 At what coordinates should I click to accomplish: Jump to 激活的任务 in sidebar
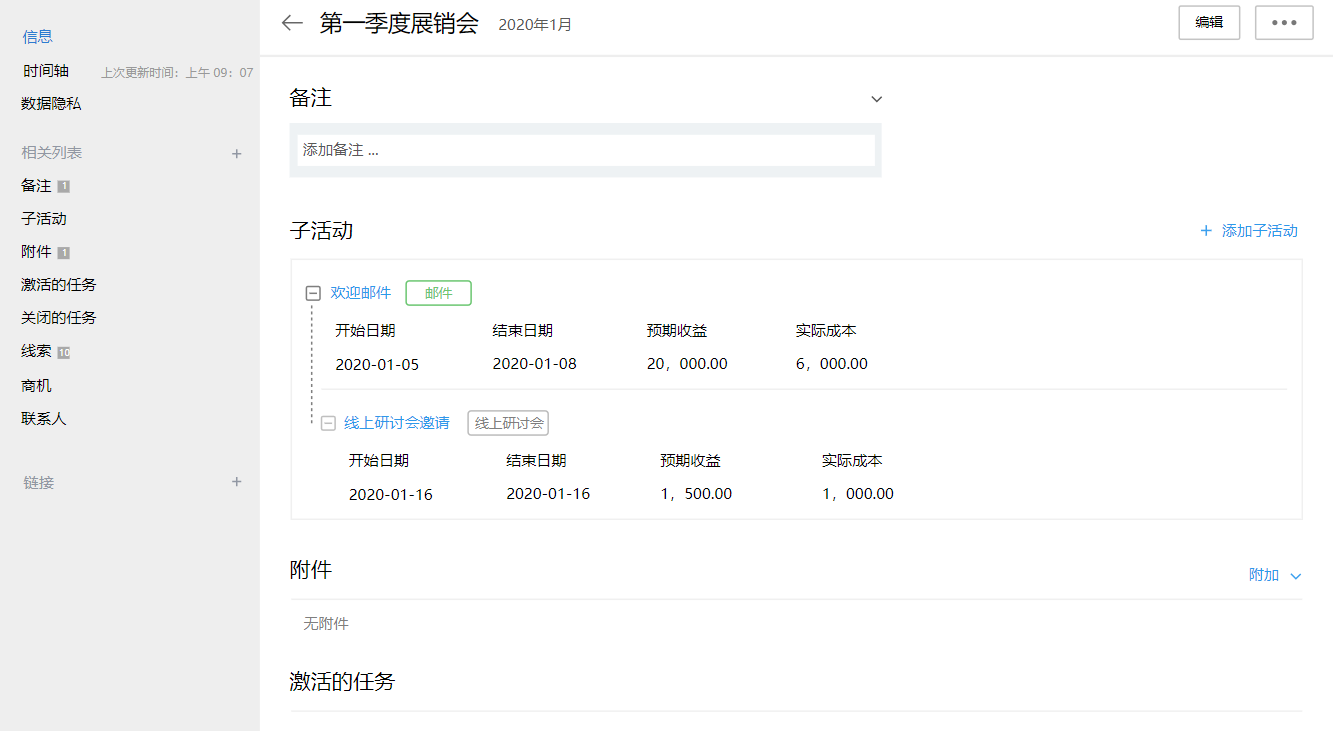tap(59, 285)
